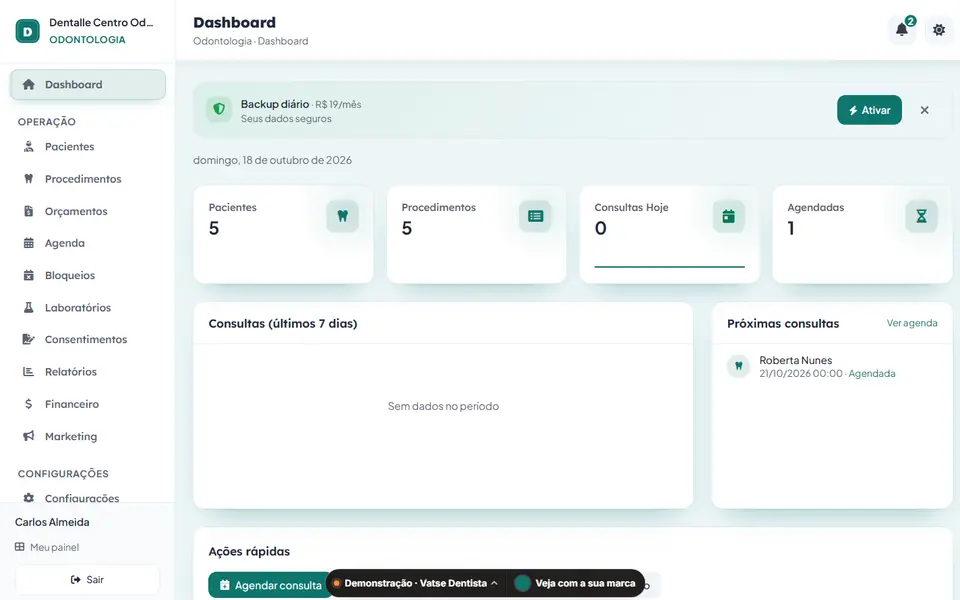The width and height of the screenshot is (960, 600).
Task: Click the calendar icon on Consultas Hoje card
Action: [729, 216]
